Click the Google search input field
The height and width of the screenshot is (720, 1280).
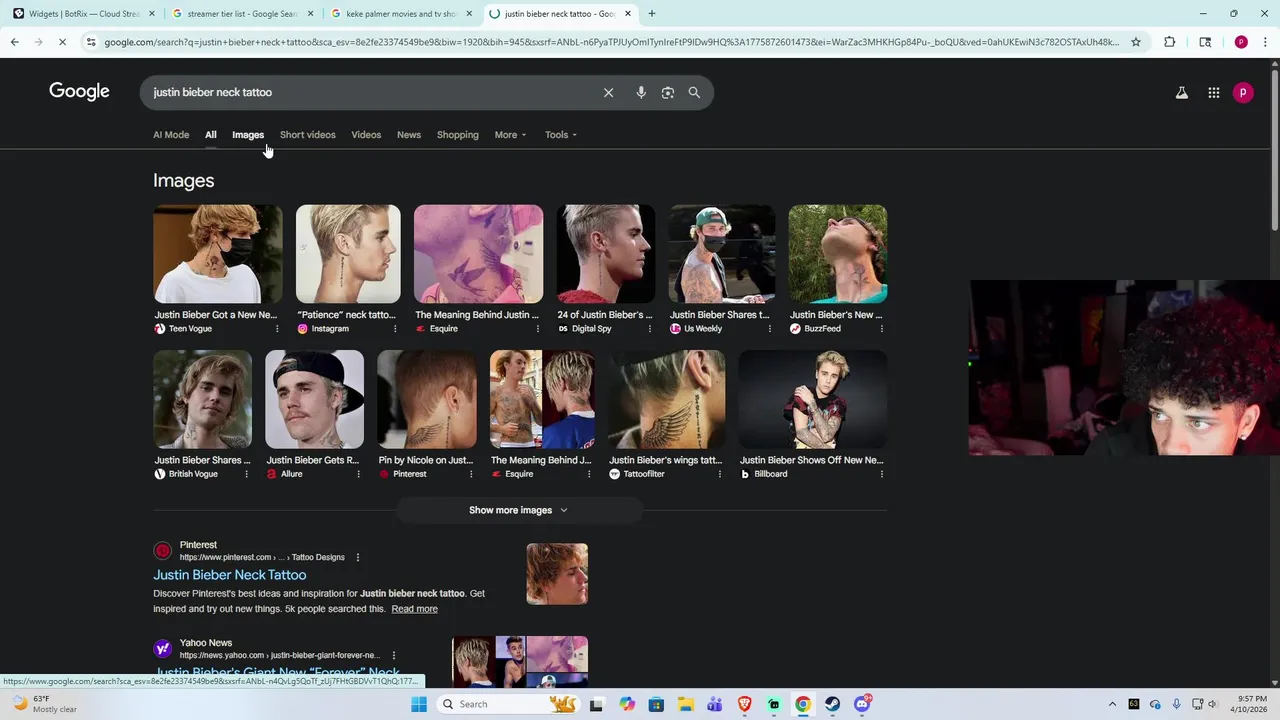pos(370,92)
